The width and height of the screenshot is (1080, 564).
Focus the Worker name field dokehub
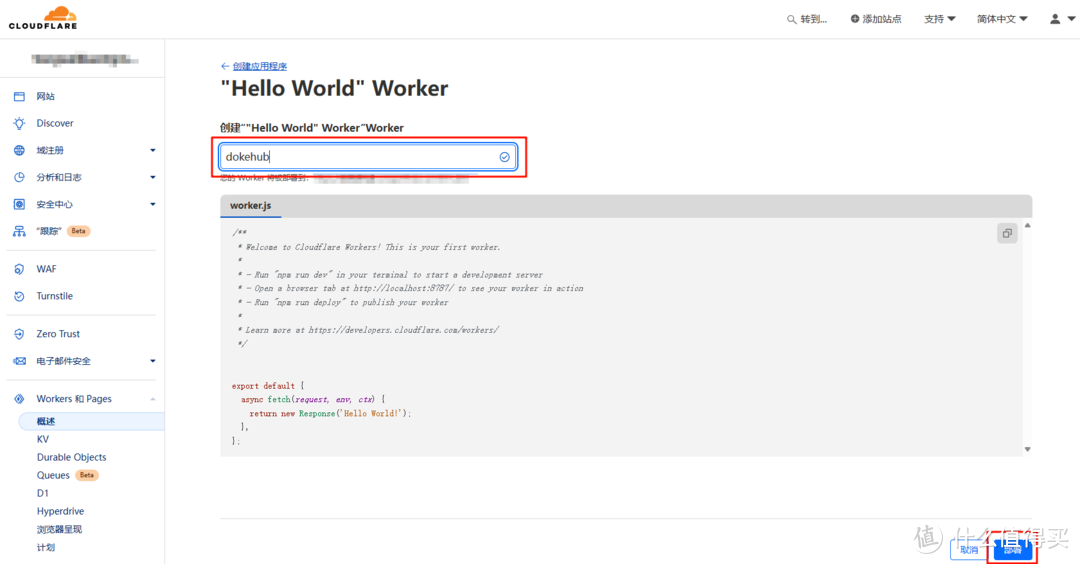[x=368, y=157]
